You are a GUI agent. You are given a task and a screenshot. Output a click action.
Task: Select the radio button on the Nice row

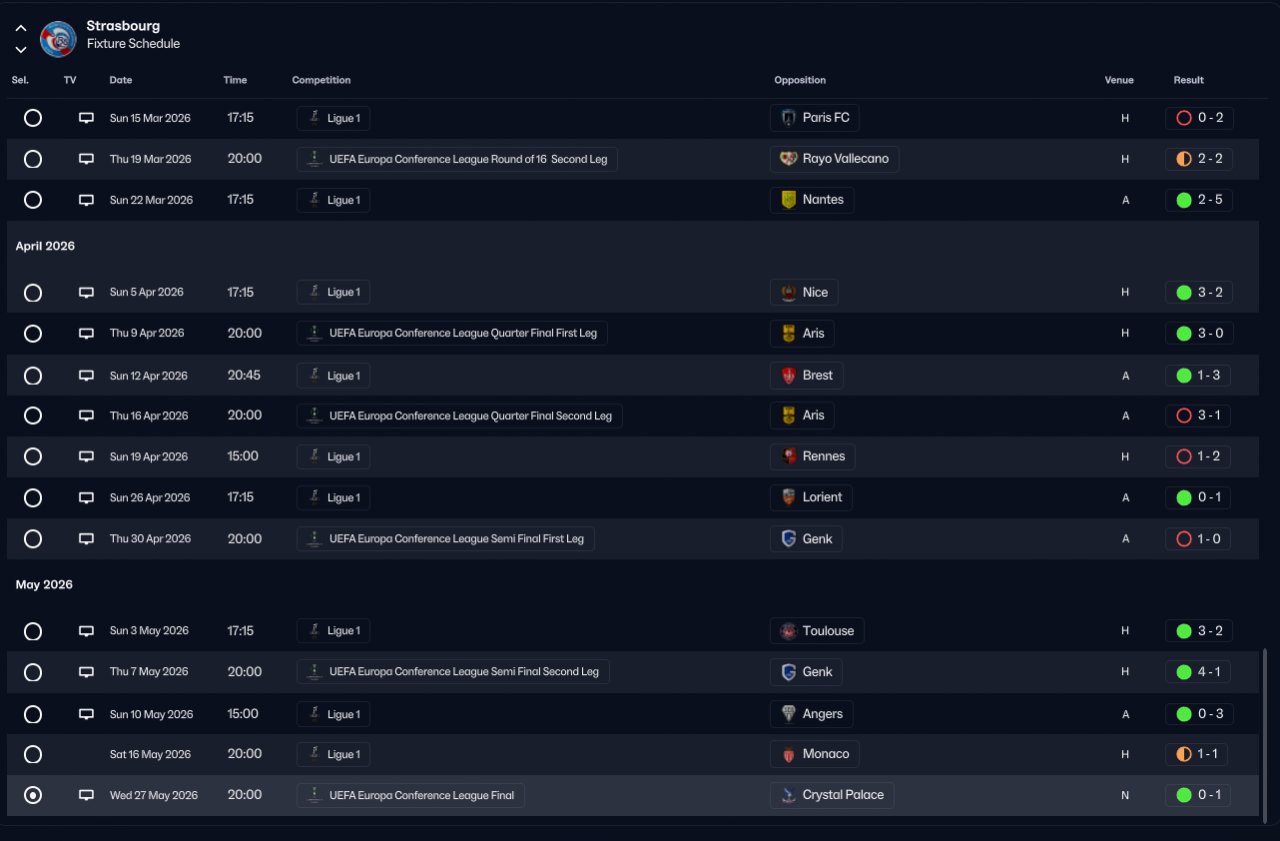pyautogui.click(x=33, y=293)
